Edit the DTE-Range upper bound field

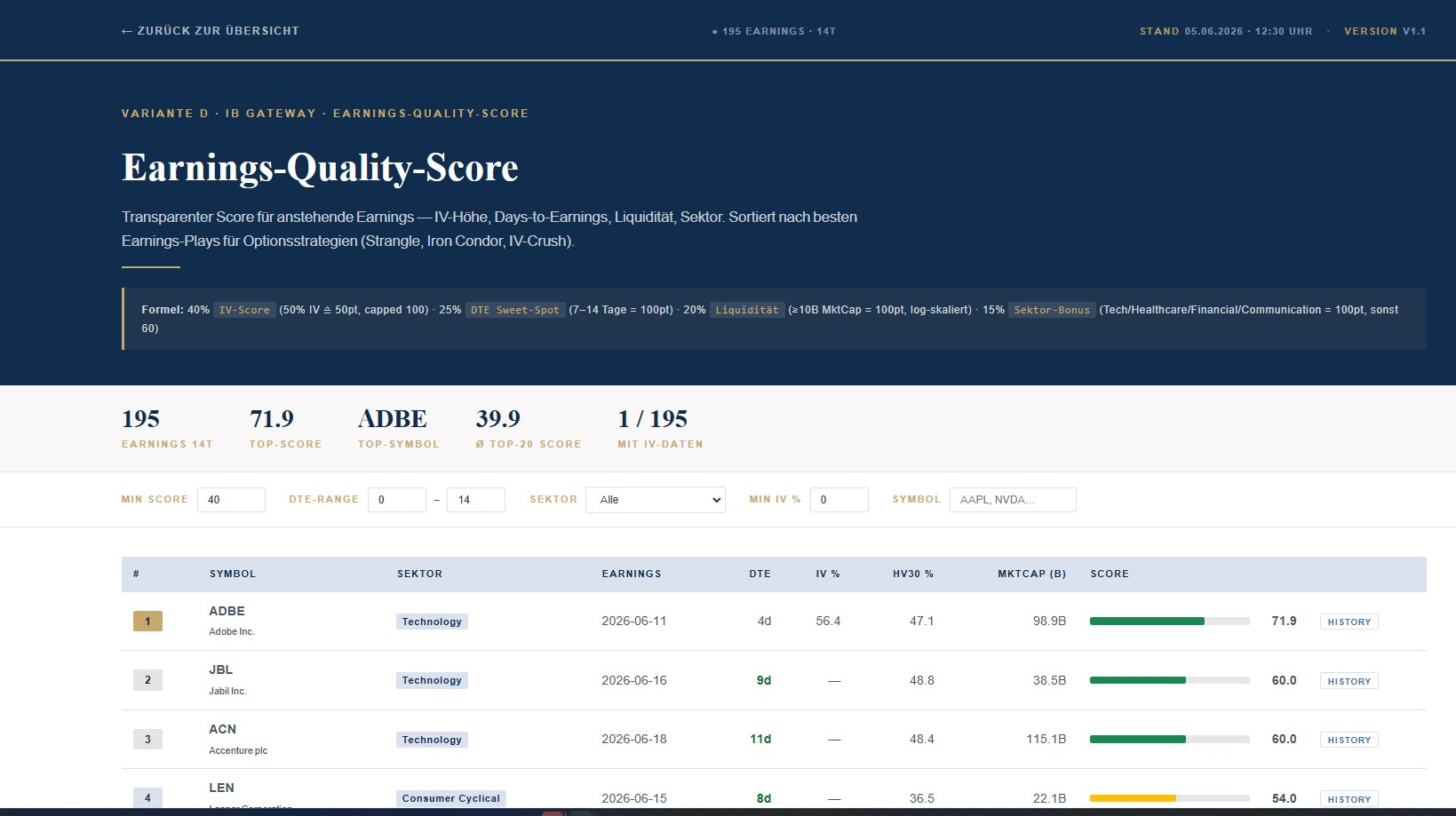476,500
